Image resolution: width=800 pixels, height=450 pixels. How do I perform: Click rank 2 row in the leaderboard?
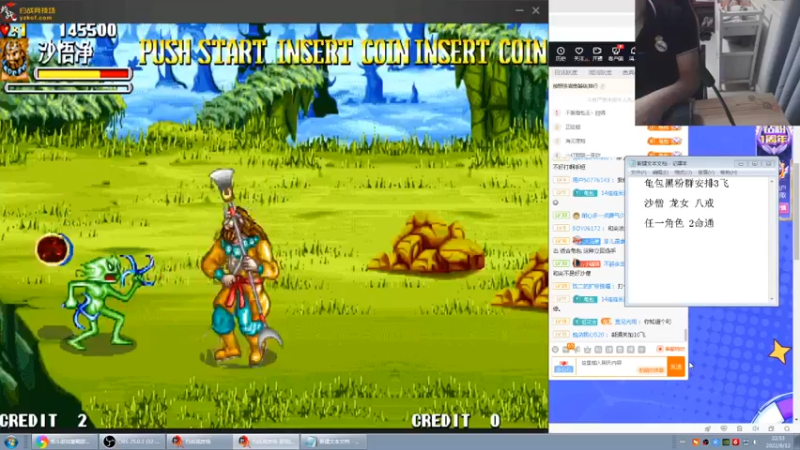click(x=618, y=127)
